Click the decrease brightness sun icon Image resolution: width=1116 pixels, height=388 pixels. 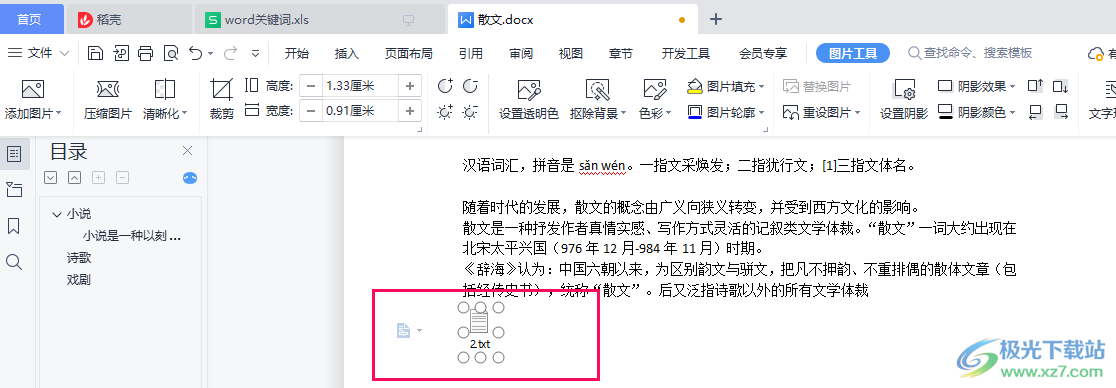(x=470, y=112)
